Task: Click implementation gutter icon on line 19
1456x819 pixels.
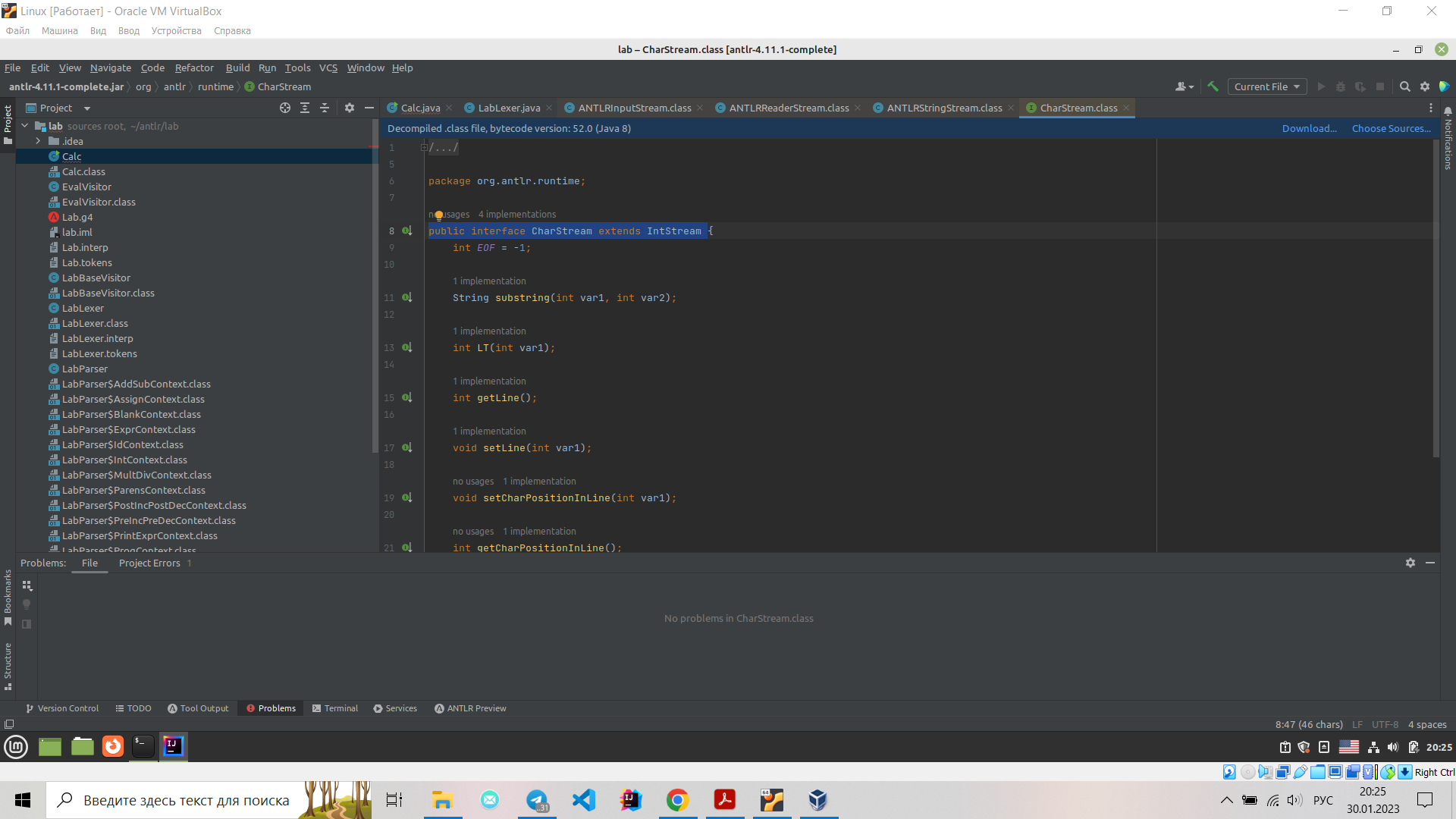Action: click(407, 497)
